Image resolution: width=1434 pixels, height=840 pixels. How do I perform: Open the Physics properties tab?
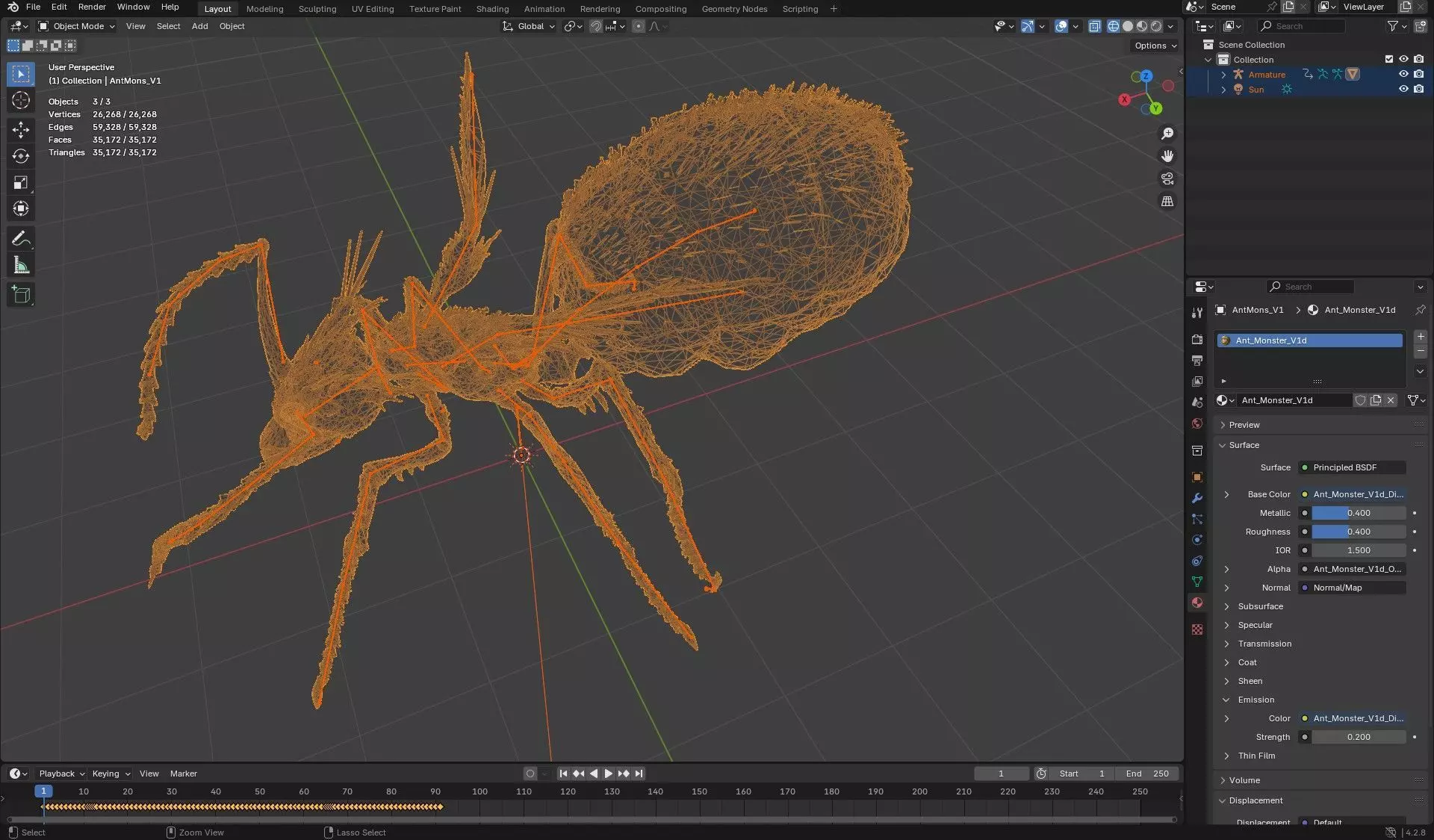click(x=1197, y=540)
